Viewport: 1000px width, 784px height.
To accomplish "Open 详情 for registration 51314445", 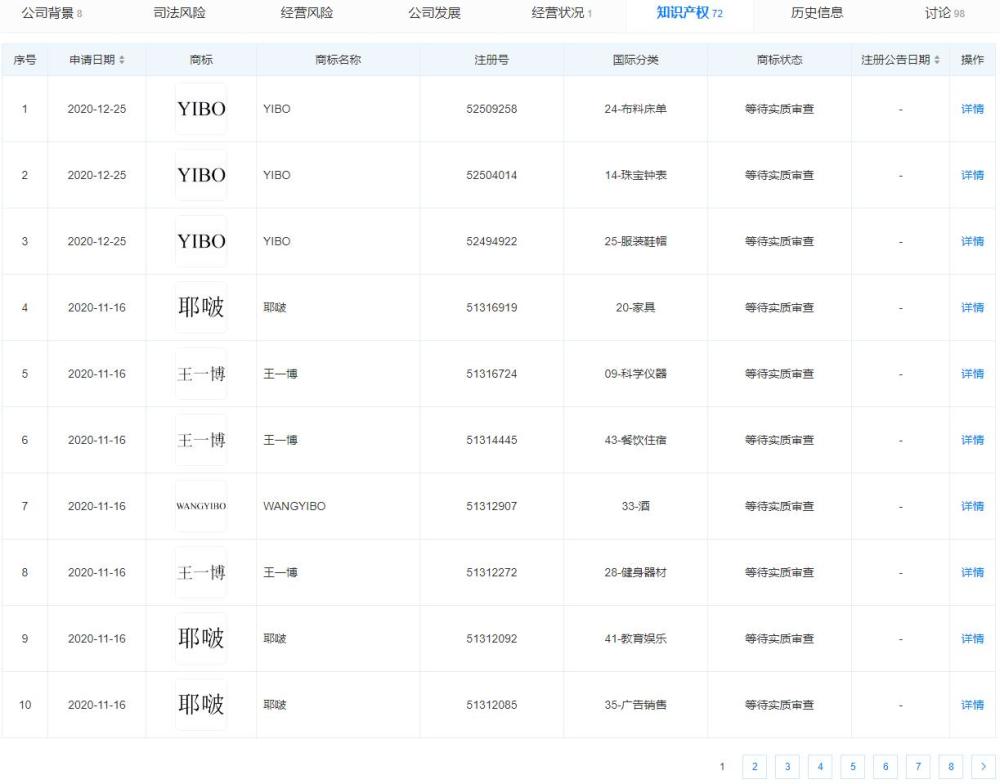I will [x=972, y=440].
